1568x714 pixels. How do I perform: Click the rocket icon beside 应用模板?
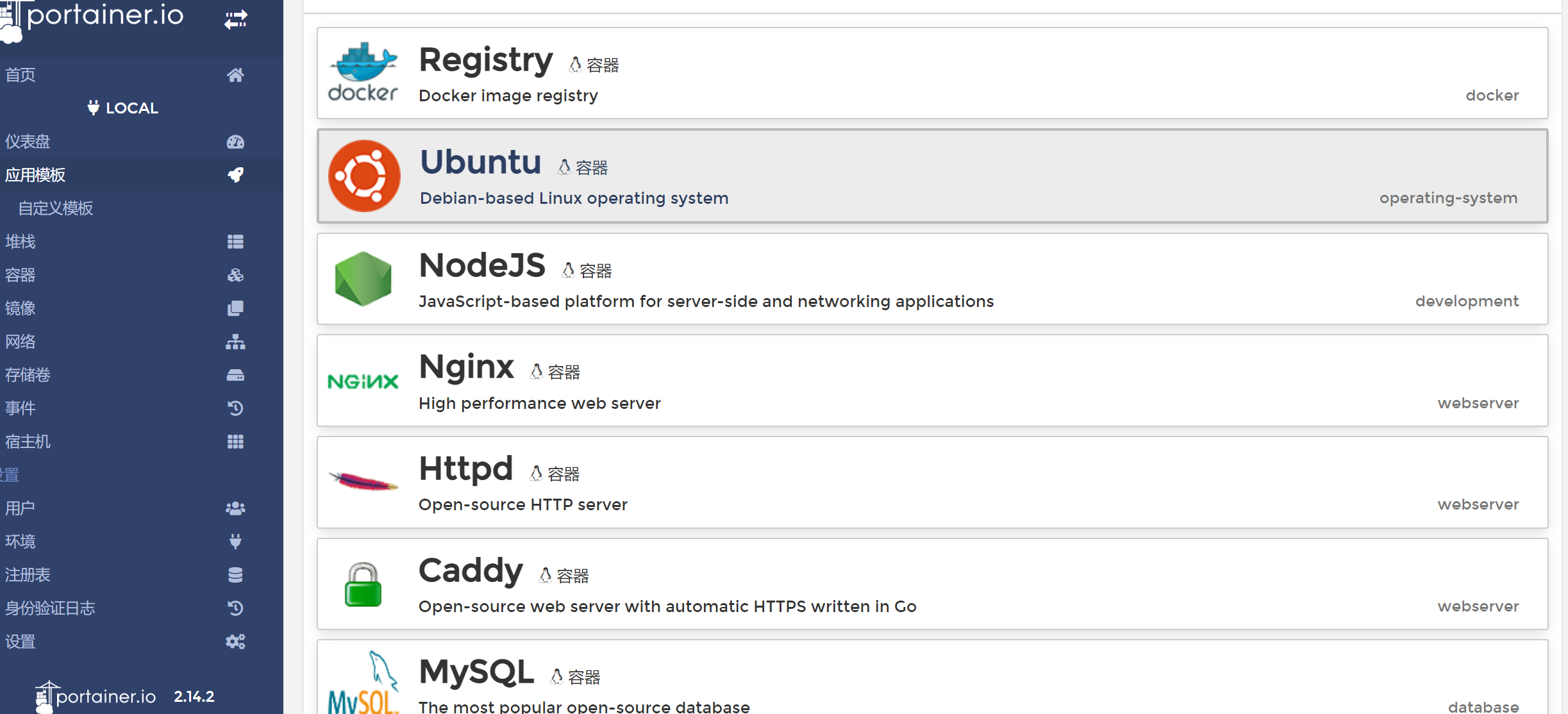click(x=235, y=175)
